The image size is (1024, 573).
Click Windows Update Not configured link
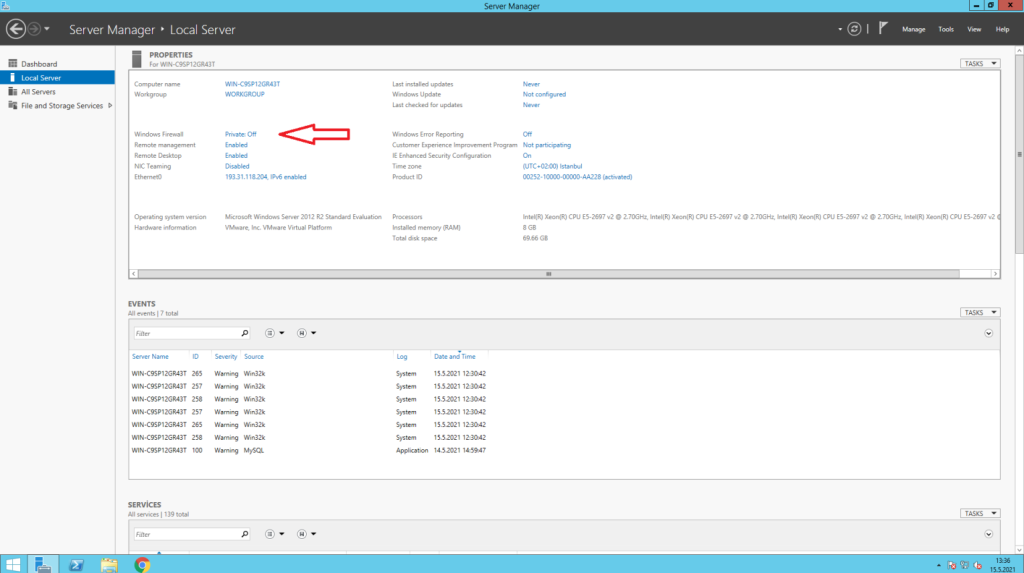click(x=544, y=94)
